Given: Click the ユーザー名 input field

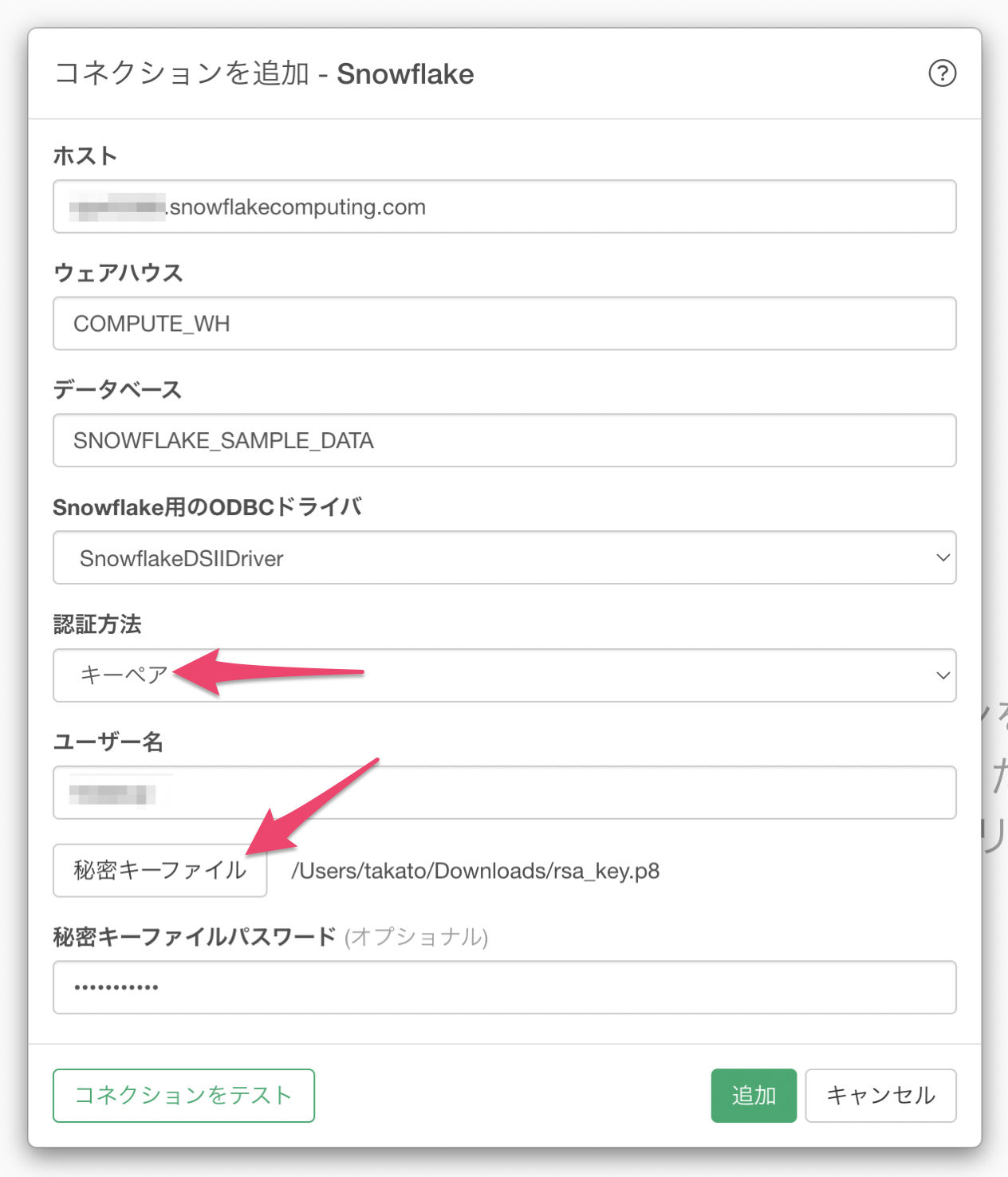Looking at the screenshot, I should coord(504,793).
